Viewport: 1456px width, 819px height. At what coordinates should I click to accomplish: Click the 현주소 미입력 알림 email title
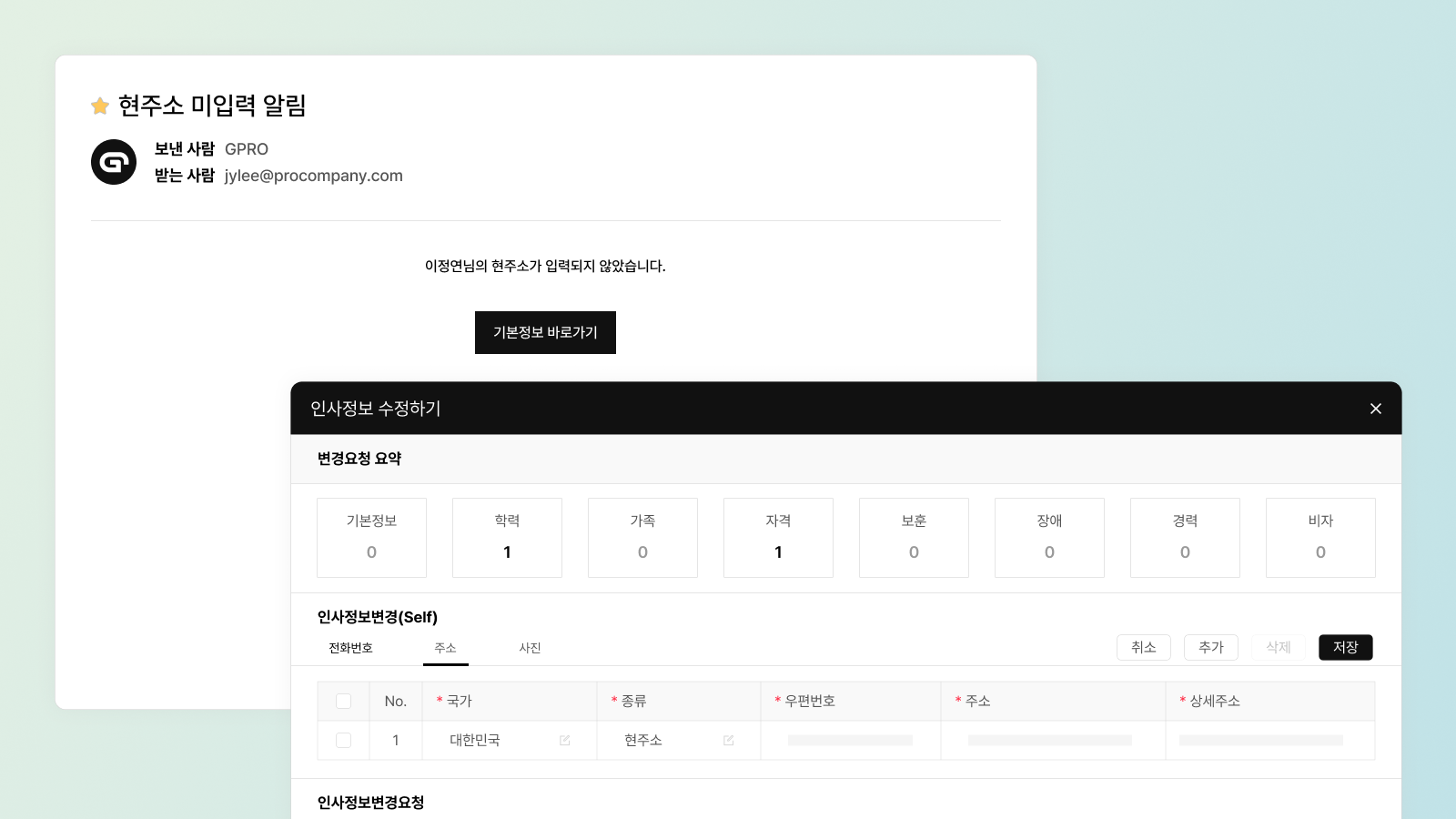(x=212, y=106)
